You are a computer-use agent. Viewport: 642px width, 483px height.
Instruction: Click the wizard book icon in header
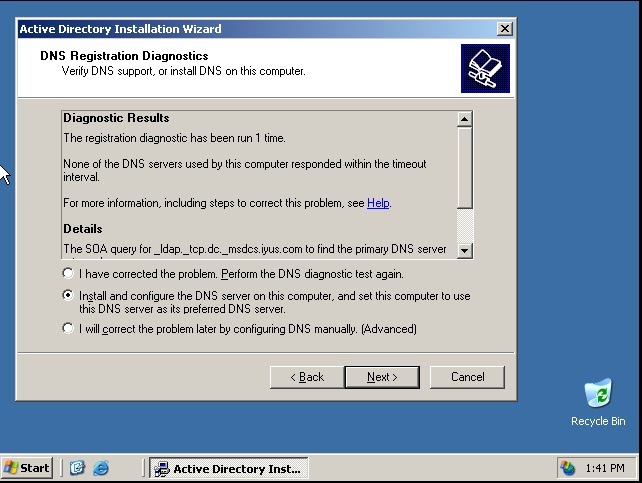[485, 68]
